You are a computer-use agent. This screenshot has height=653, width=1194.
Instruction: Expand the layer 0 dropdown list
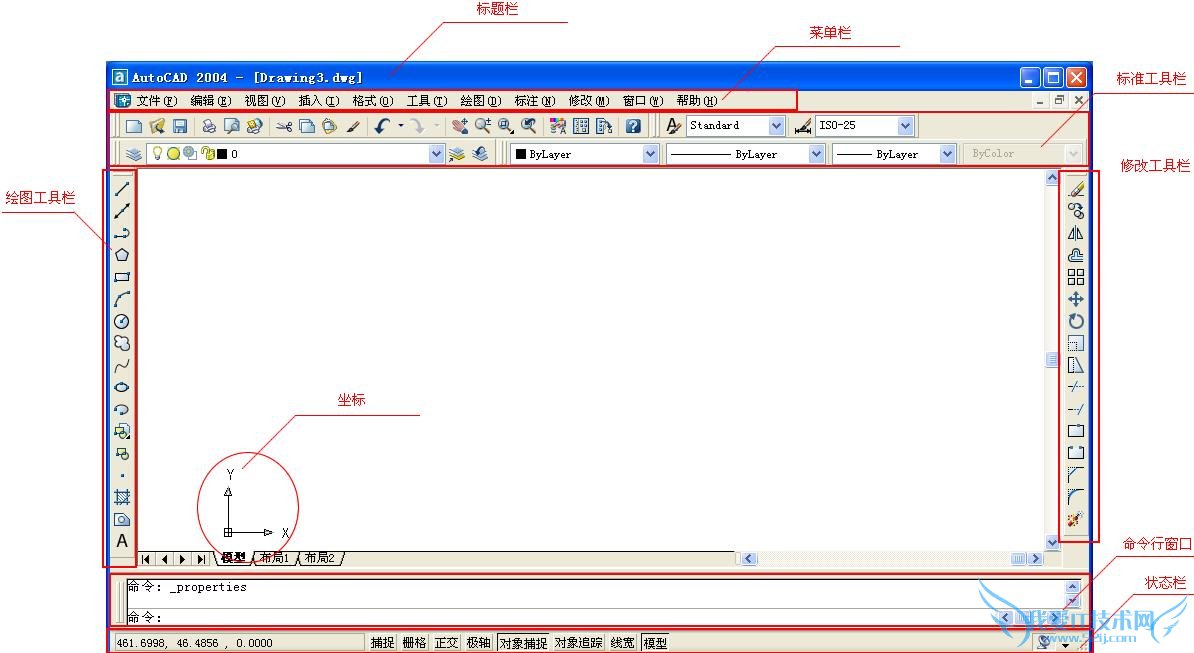[x=436, y=154]
